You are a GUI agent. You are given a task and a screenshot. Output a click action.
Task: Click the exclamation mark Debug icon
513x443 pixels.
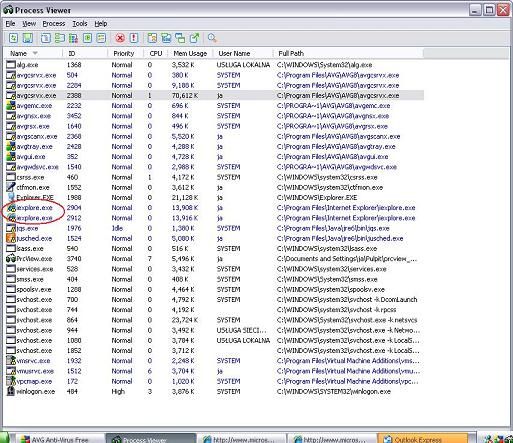(x=134, y=38)
